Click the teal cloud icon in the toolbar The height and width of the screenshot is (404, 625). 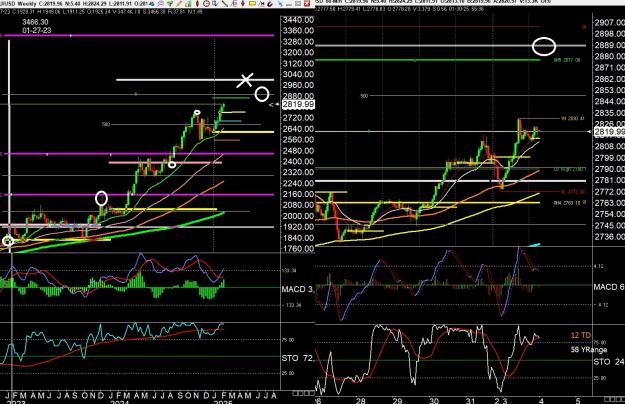pyautogui.click(x=153, y=4)
